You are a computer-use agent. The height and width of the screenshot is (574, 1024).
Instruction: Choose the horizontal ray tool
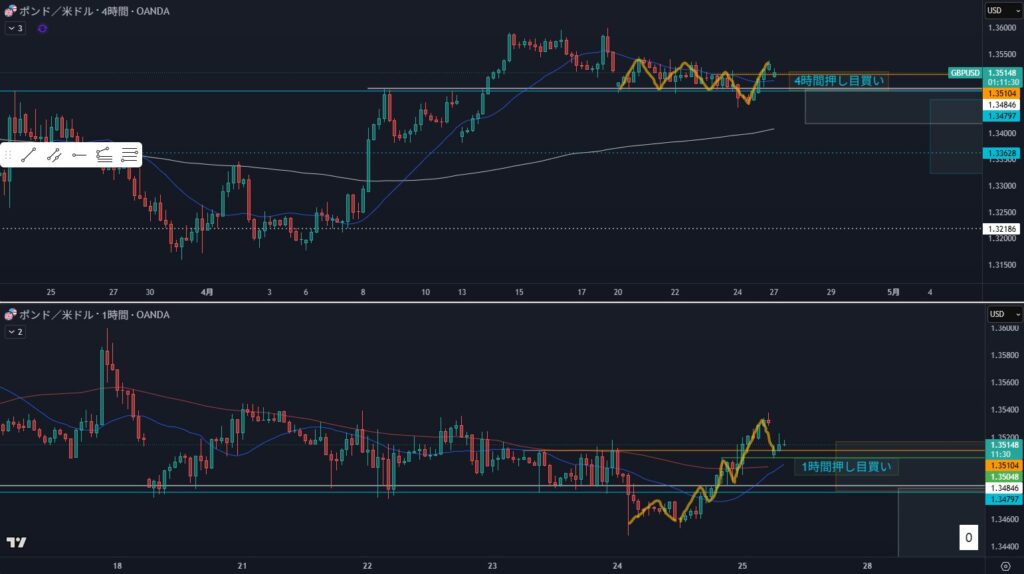79,154
